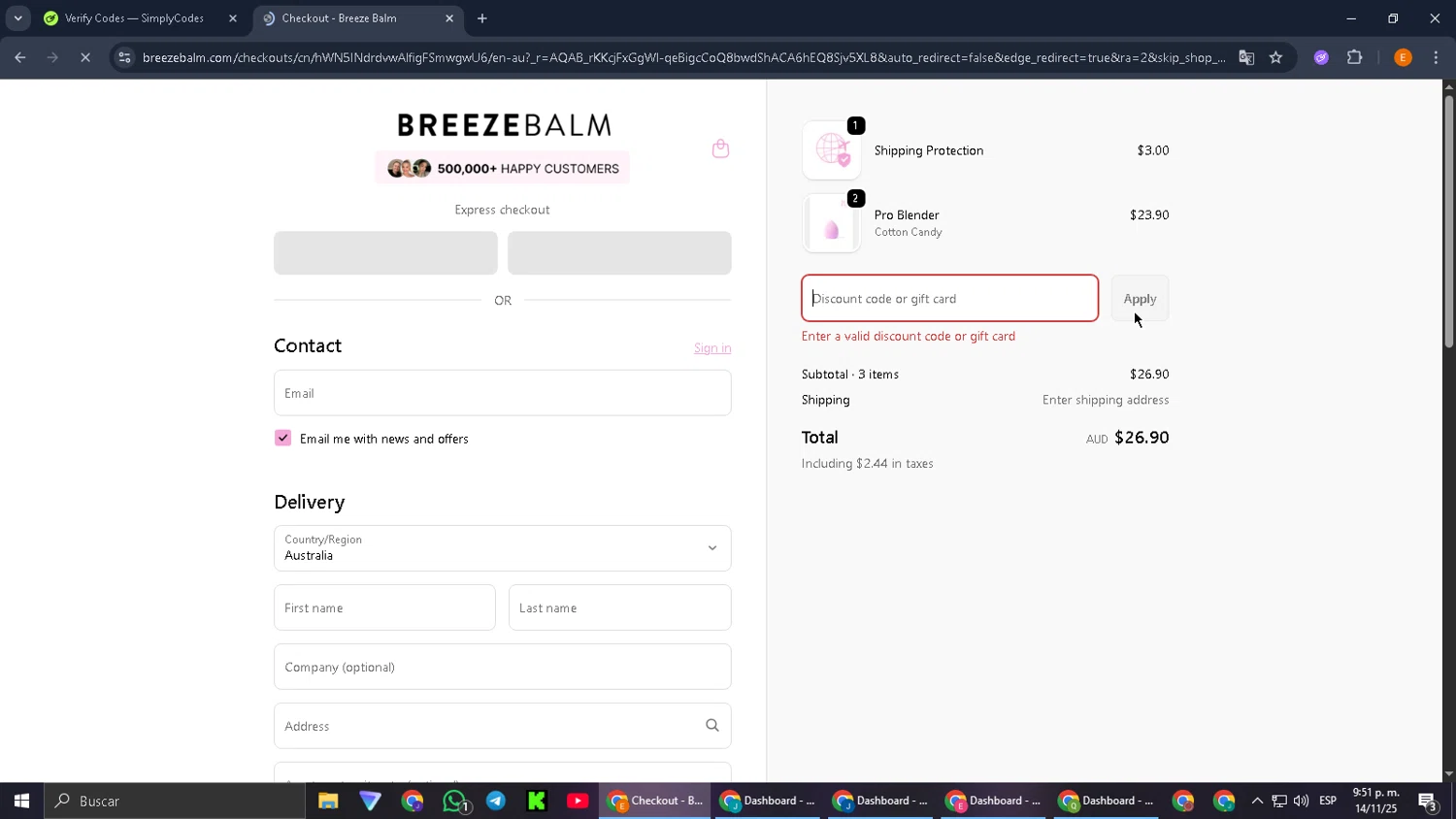The height and width of the screenshot is (819, 1456).
Task: Open Windows Start menu
Action: [21, 801]
